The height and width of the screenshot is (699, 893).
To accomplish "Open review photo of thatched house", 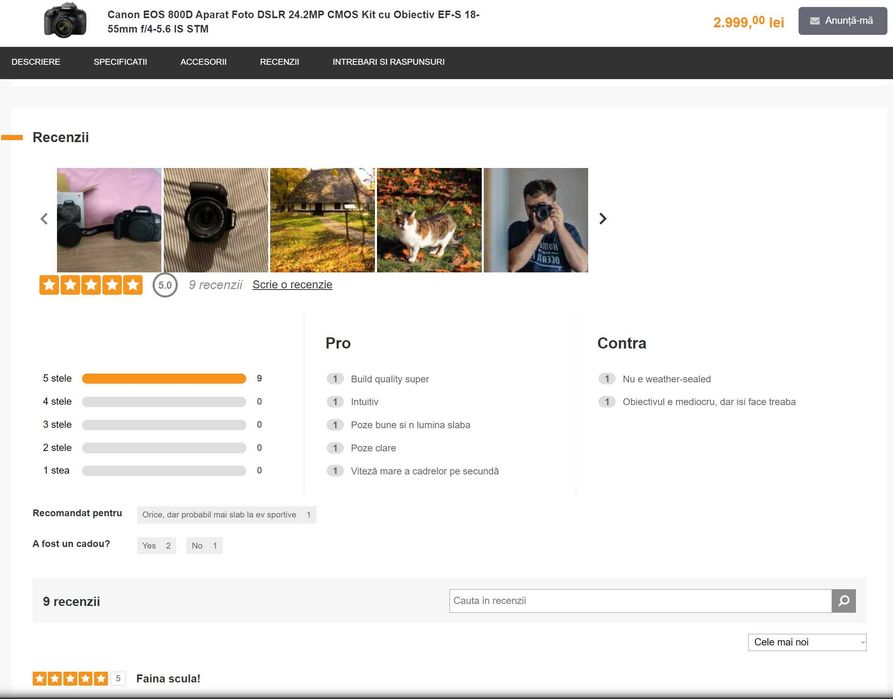I will click(322, 220).
